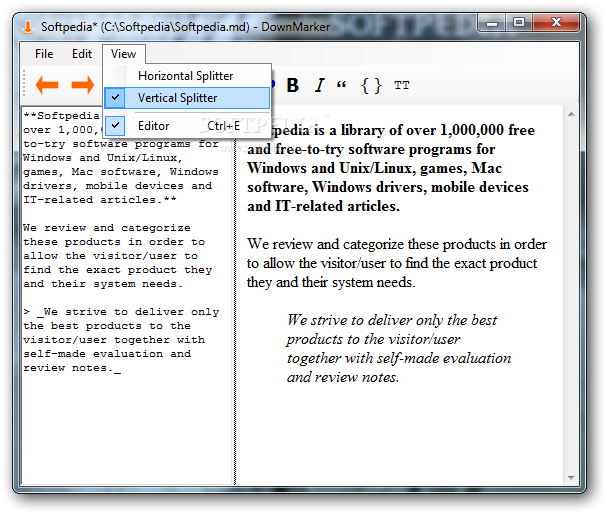Click the orange back arrow icon
This screenshot has height=514, width=607.
tap(47, 85)
